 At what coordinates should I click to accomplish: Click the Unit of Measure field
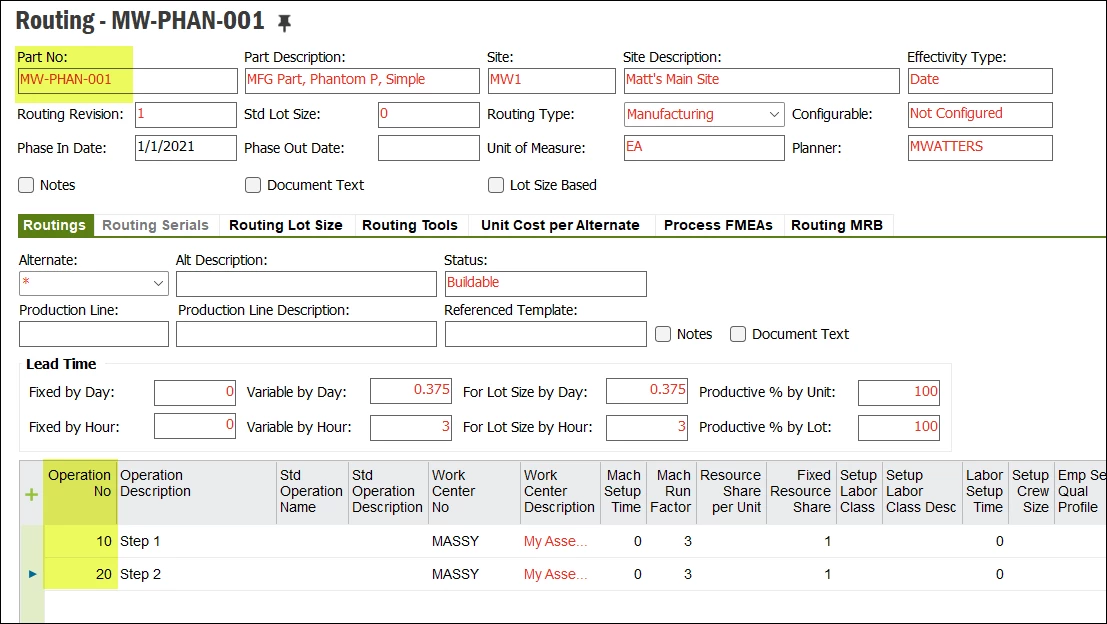click(704, 148)
